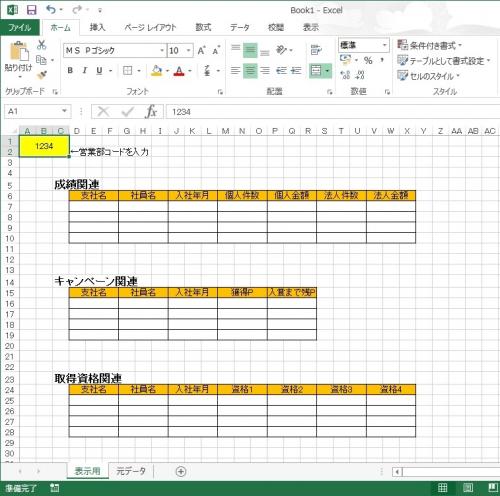Toggle Italic formatting

pyautogui.click(x=85, y=70)
